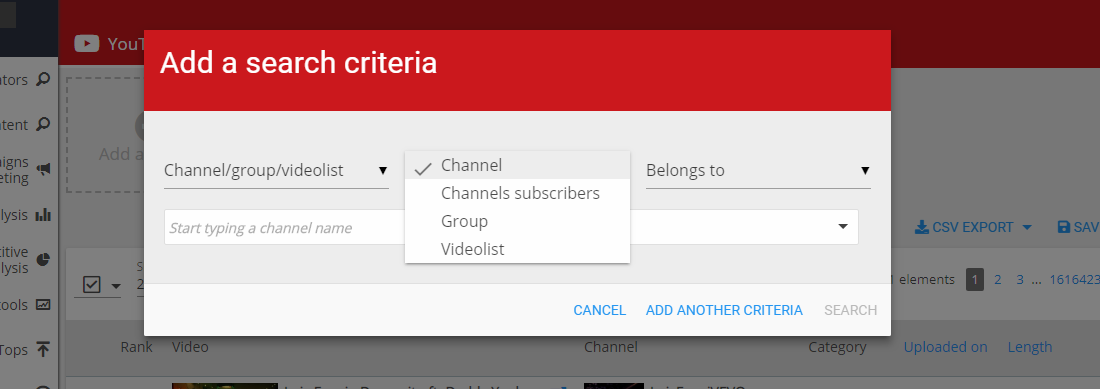
Task: Sort by Length column
Action: coord(1030,347)
